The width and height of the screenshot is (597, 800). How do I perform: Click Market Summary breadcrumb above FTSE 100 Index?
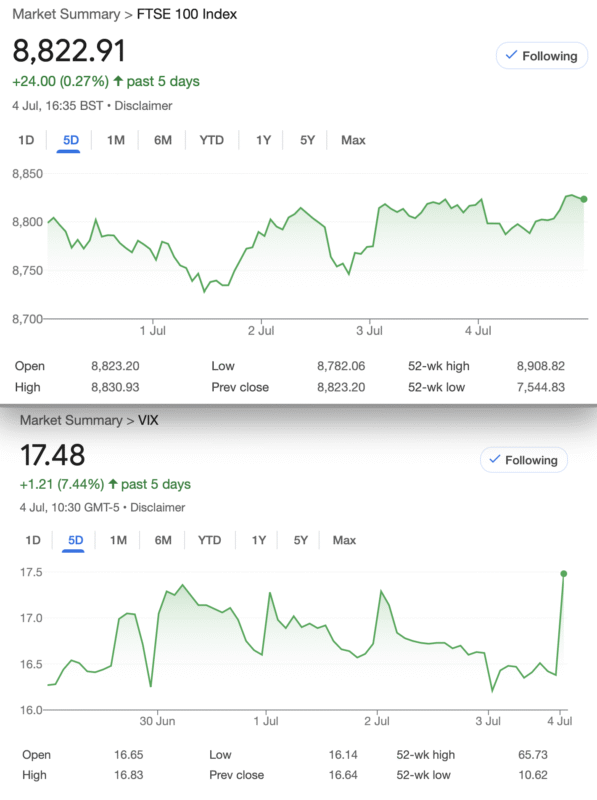pyautogui.click(x=66, y=14)
